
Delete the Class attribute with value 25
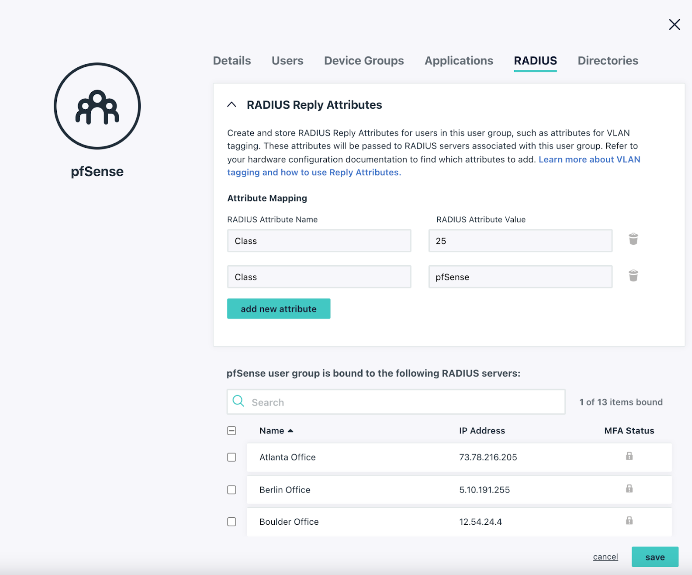point(633,240)
